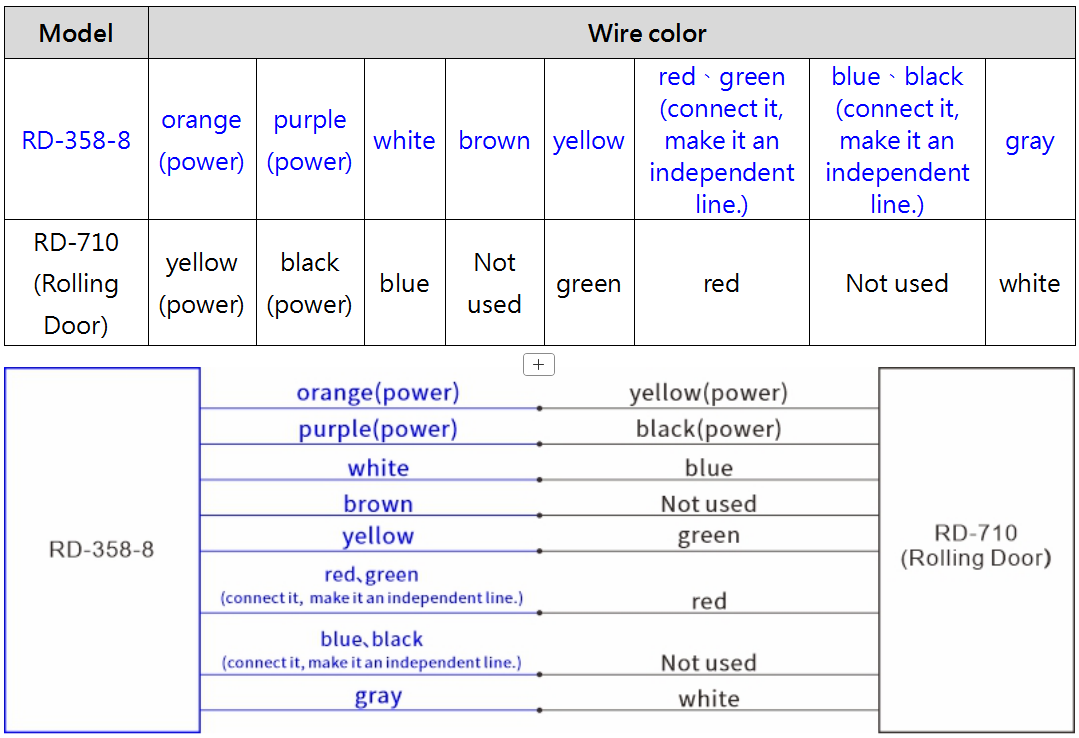Click the black (power) table cell

tap(309, 283)
